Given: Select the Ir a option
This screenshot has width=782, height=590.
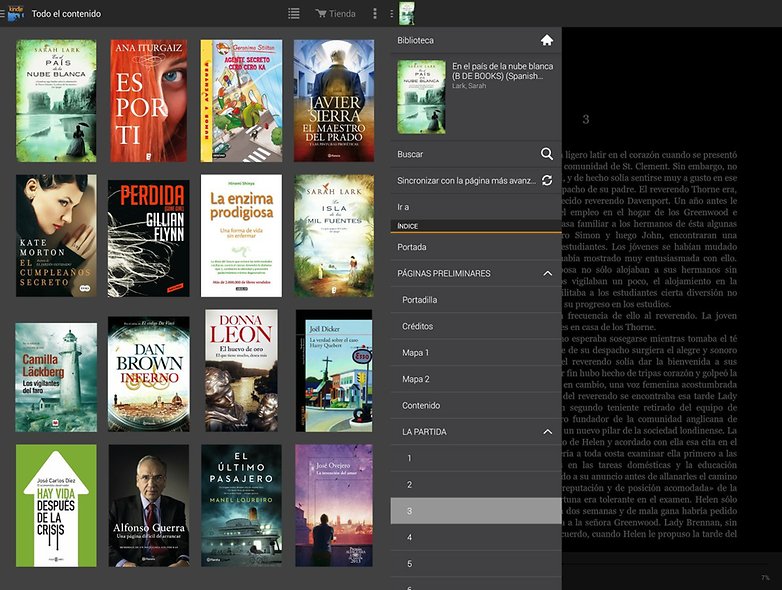Looking at the screenshot, I should (476, 207).
